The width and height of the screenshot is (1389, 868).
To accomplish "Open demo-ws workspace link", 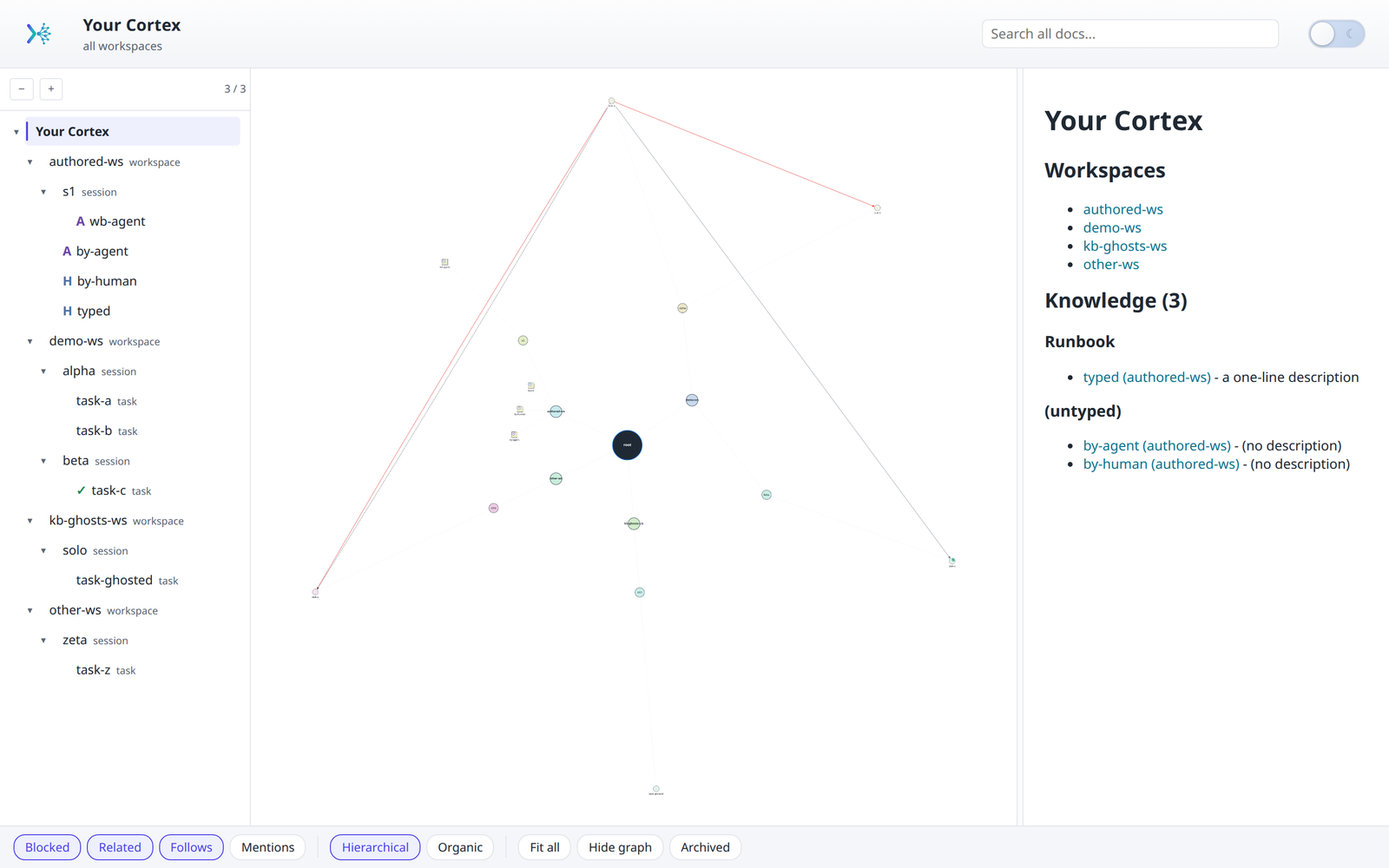I will tap(1112, 227).
